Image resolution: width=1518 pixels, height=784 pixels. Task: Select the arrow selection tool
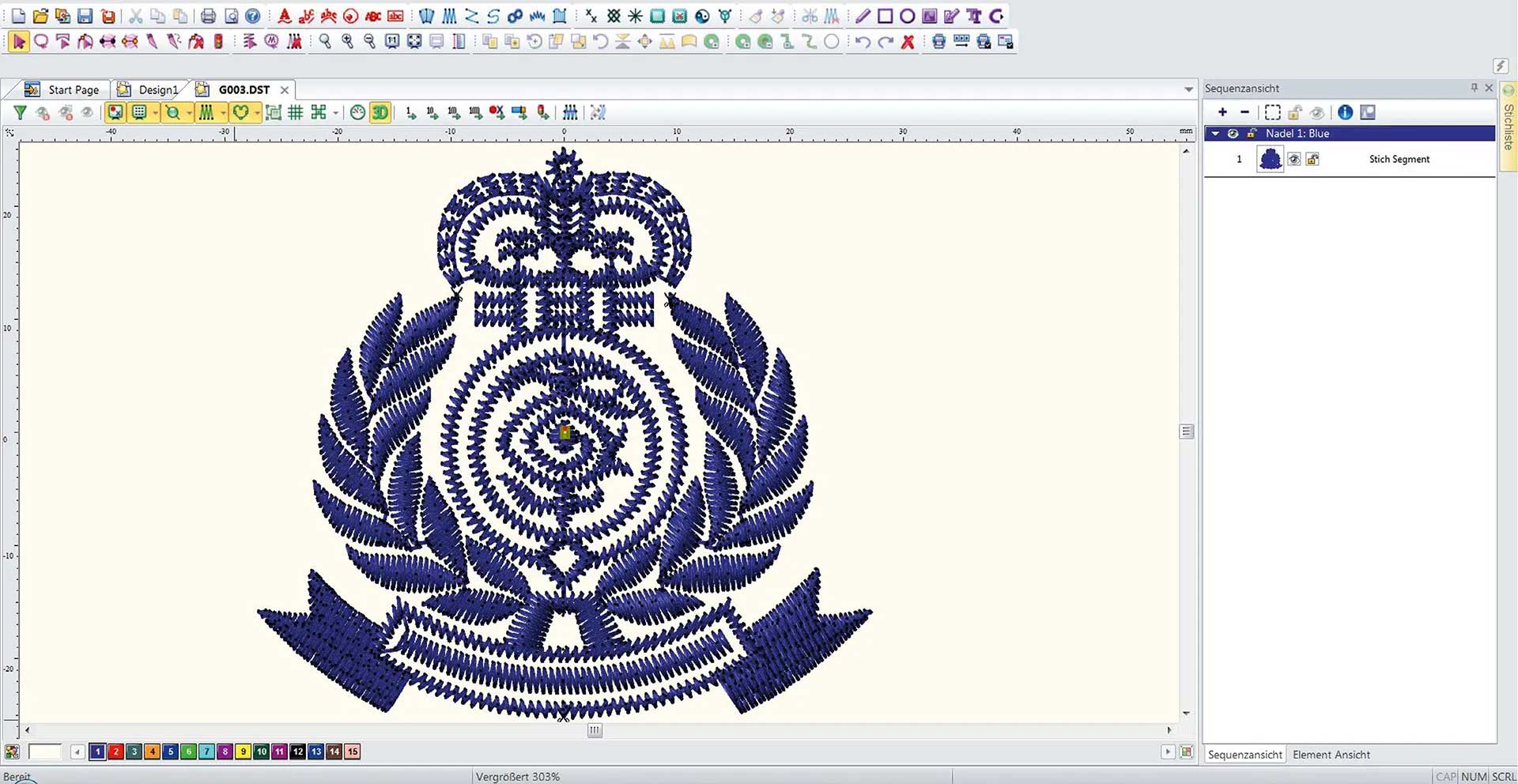[18, 42]
